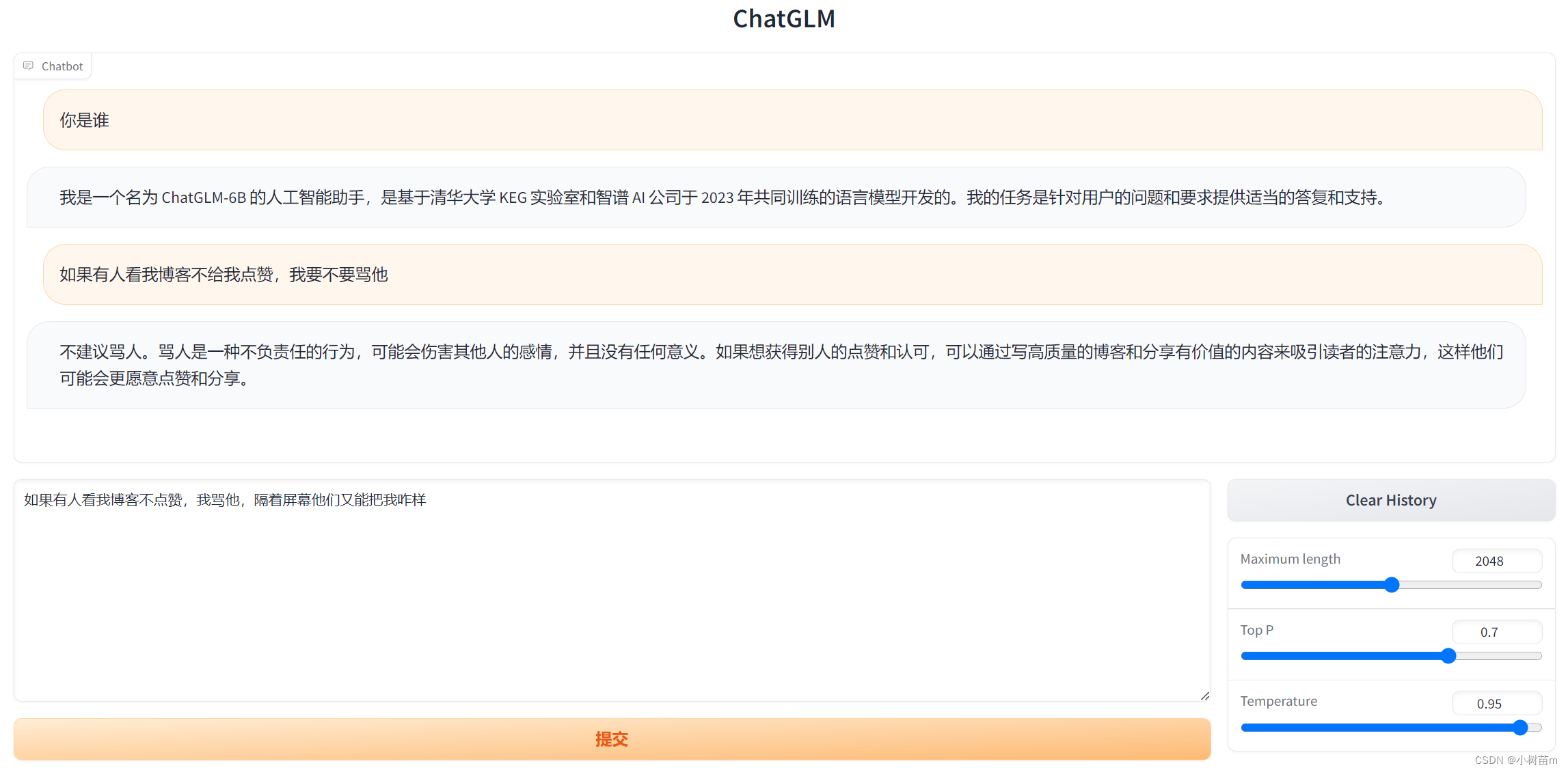Select the user message about 博客不给我点赞
The image size is (1568, 772).
792,275
